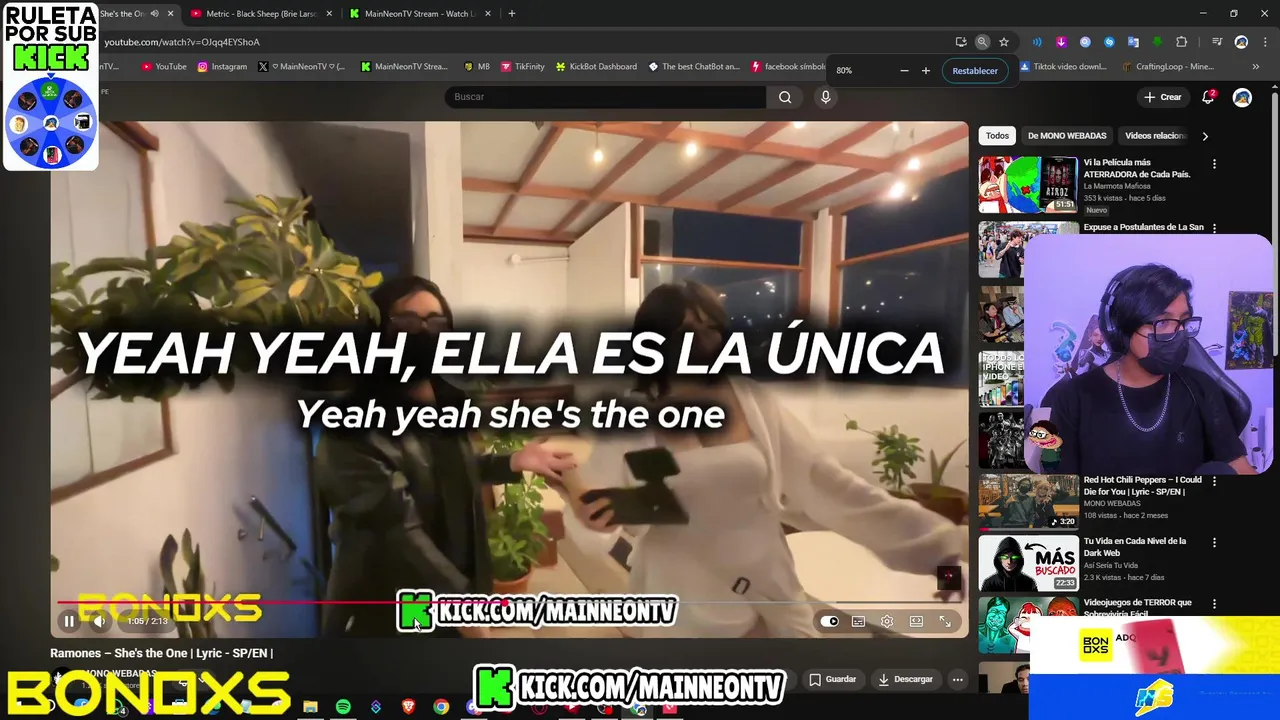Screen dimensions: 1280x720
Task: Click the La Marmota Mañosa channel name
Action: pyautogui.click(x=1117, y=186)
